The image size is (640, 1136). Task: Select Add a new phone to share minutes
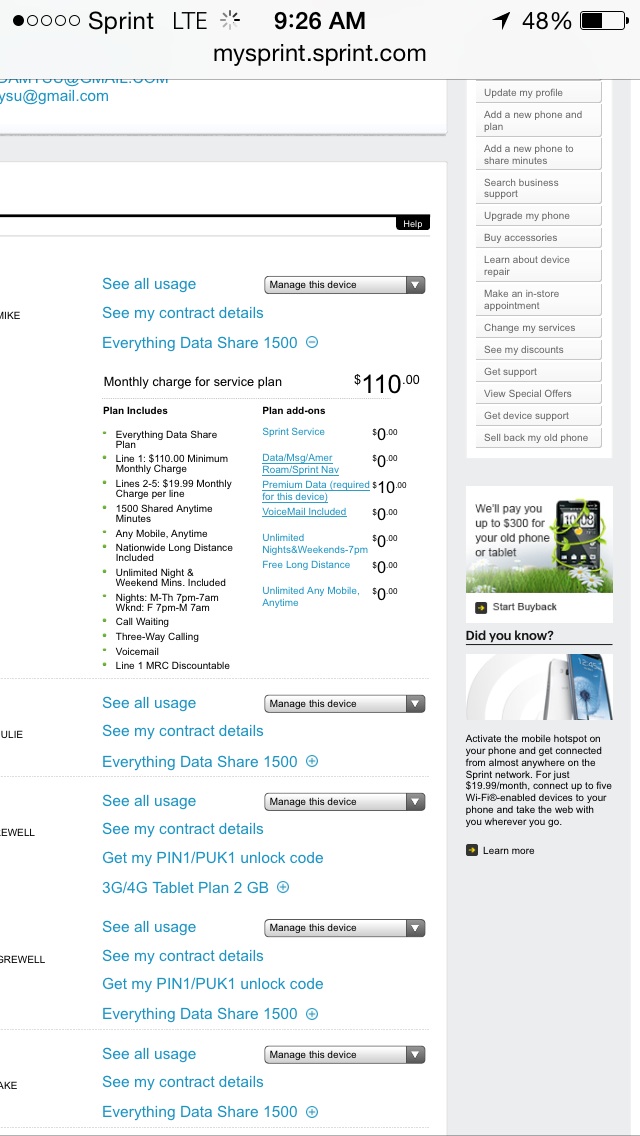(539, 154)
